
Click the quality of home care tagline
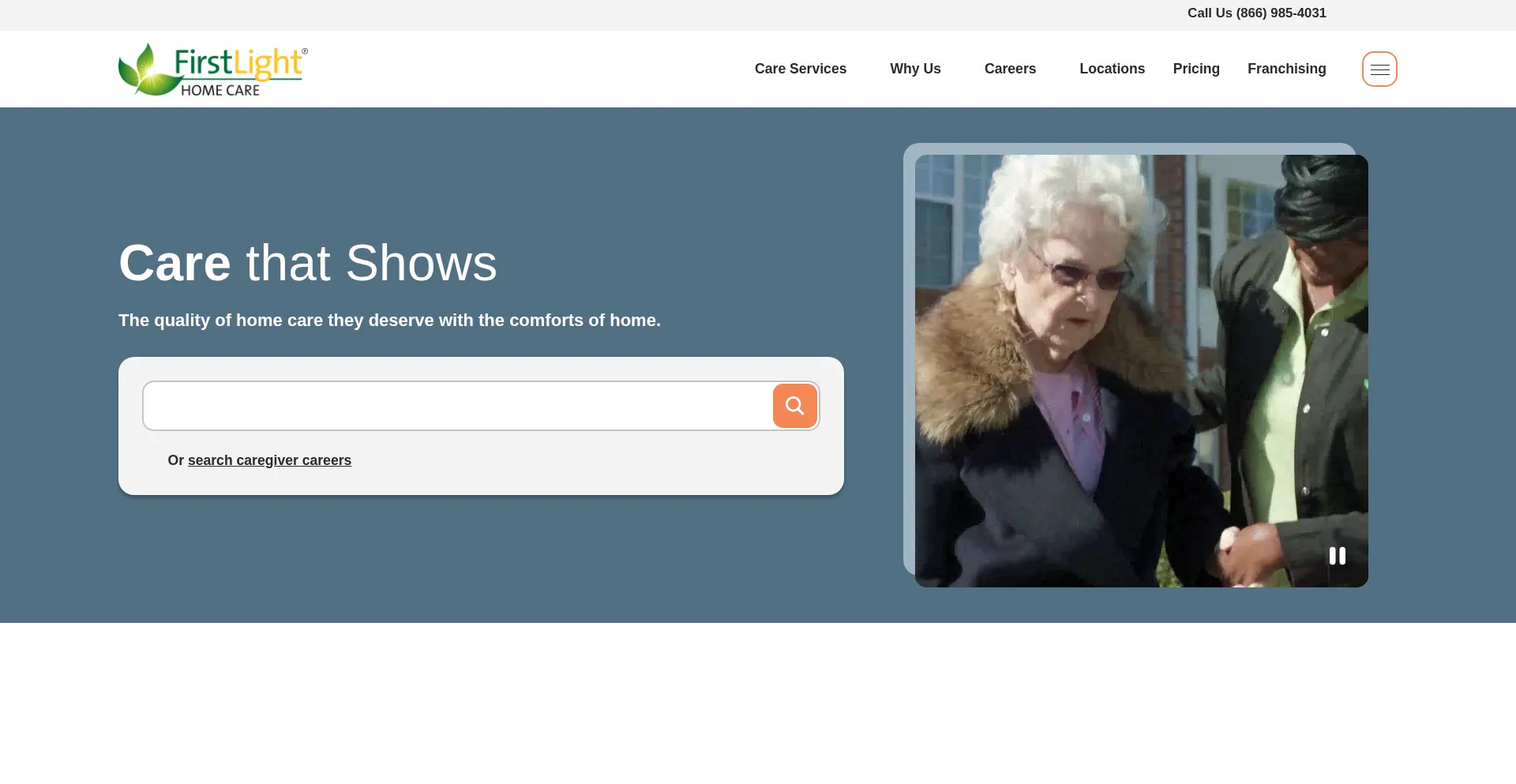point(389,321)
